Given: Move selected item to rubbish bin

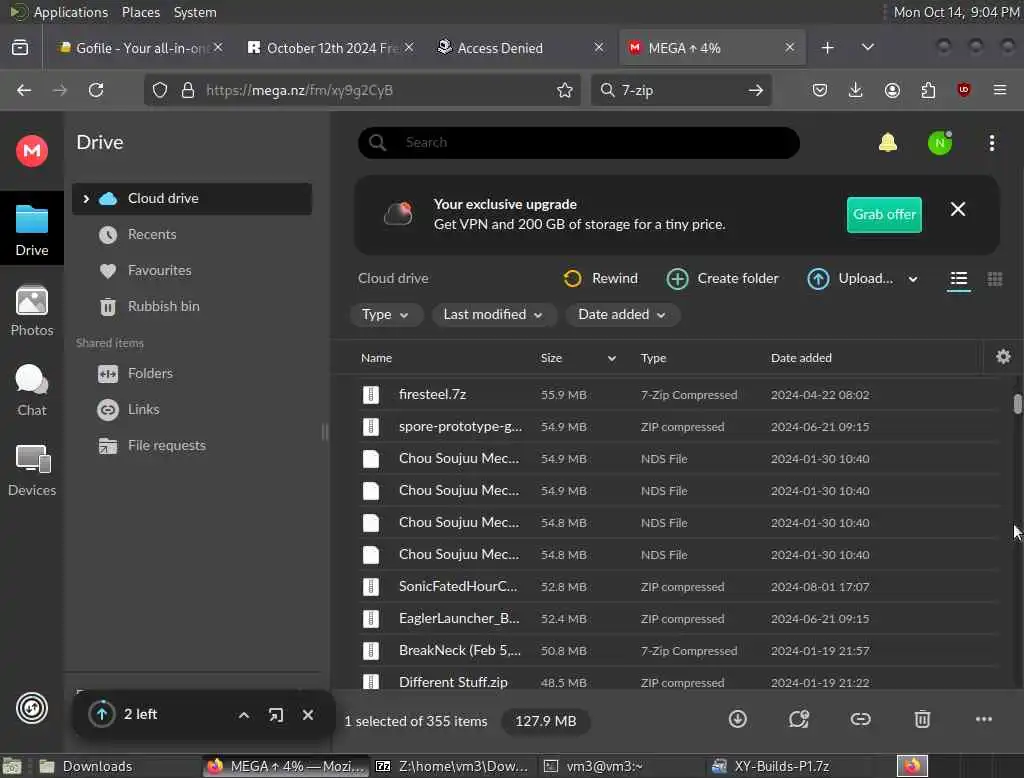Looking at the screenshot, I should [x=922, y=719].
